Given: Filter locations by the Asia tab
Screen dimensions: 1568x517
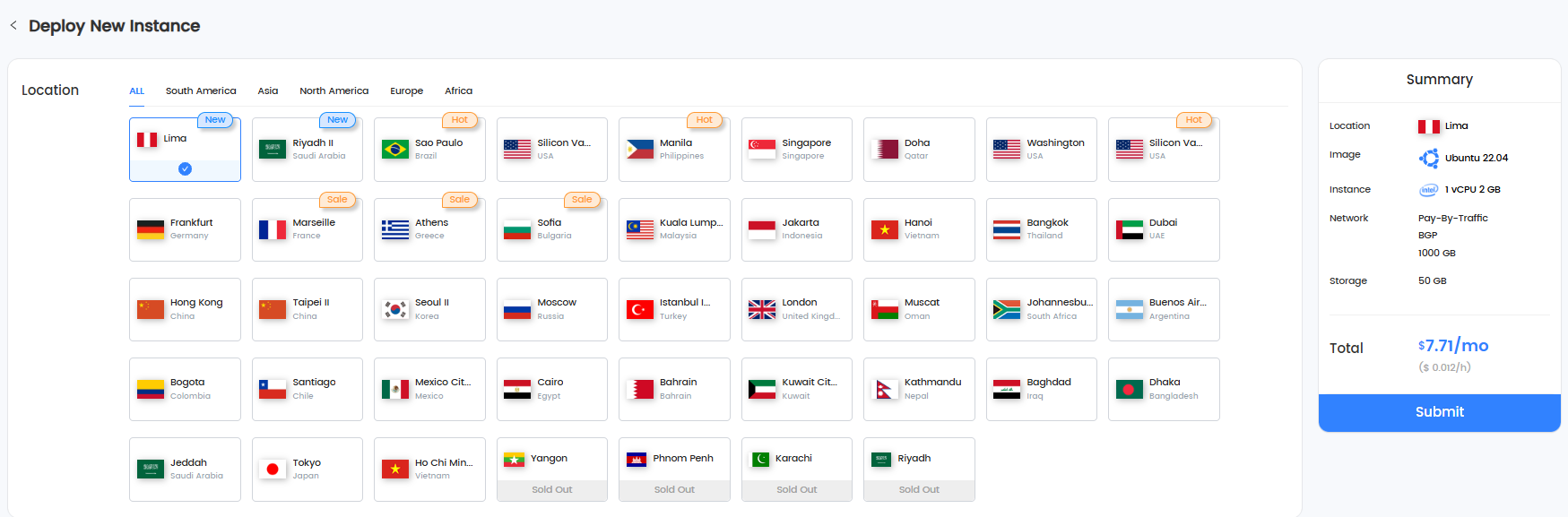Looking at the screenshot, I should [x=267, y=90].
